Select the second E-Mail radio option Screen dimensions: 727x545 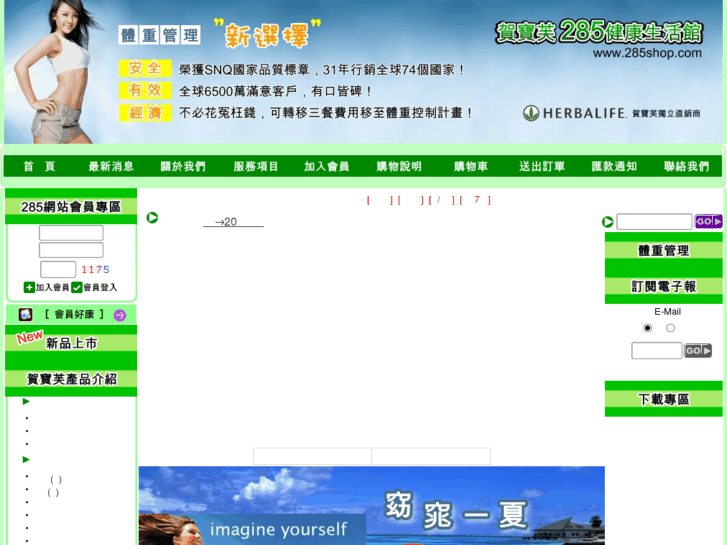point(670,328)
